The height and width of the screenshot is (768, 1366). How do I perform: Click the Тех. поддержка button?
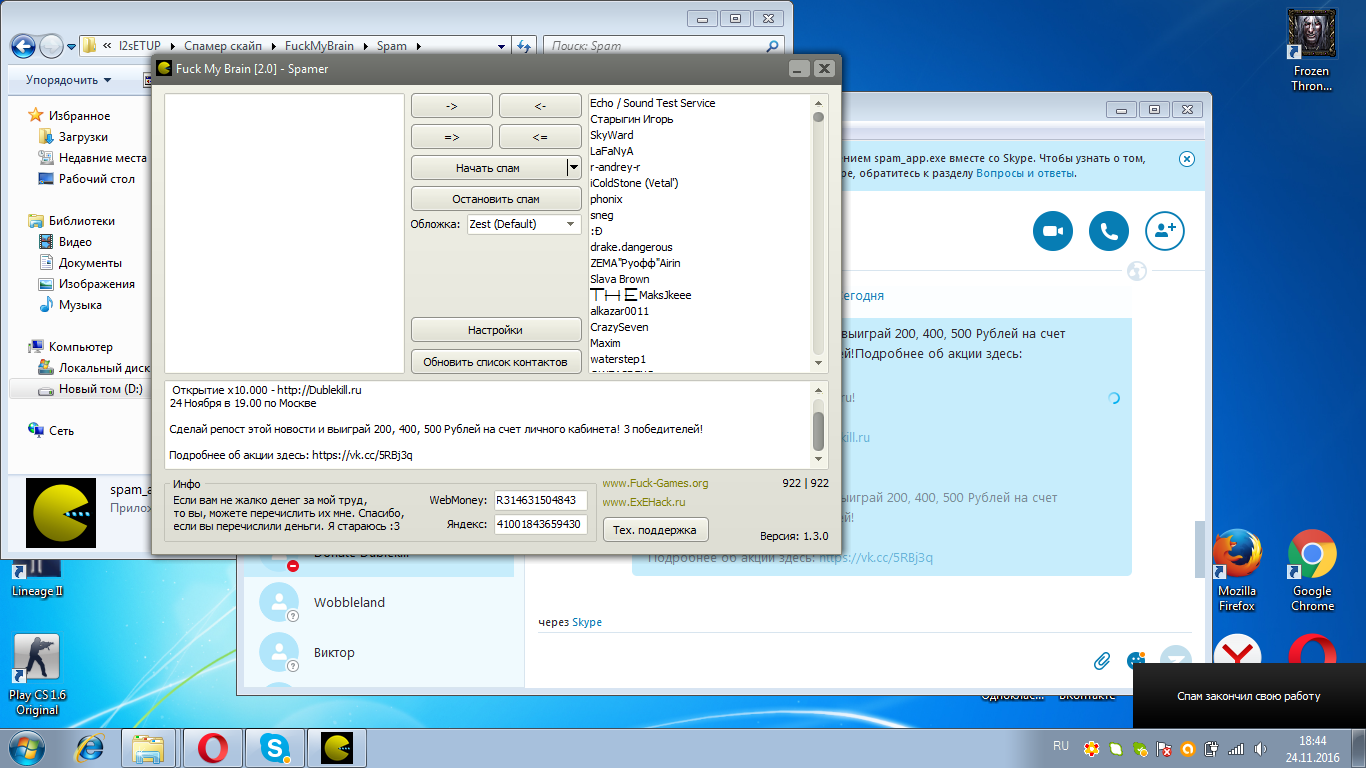tap(655, 529)
